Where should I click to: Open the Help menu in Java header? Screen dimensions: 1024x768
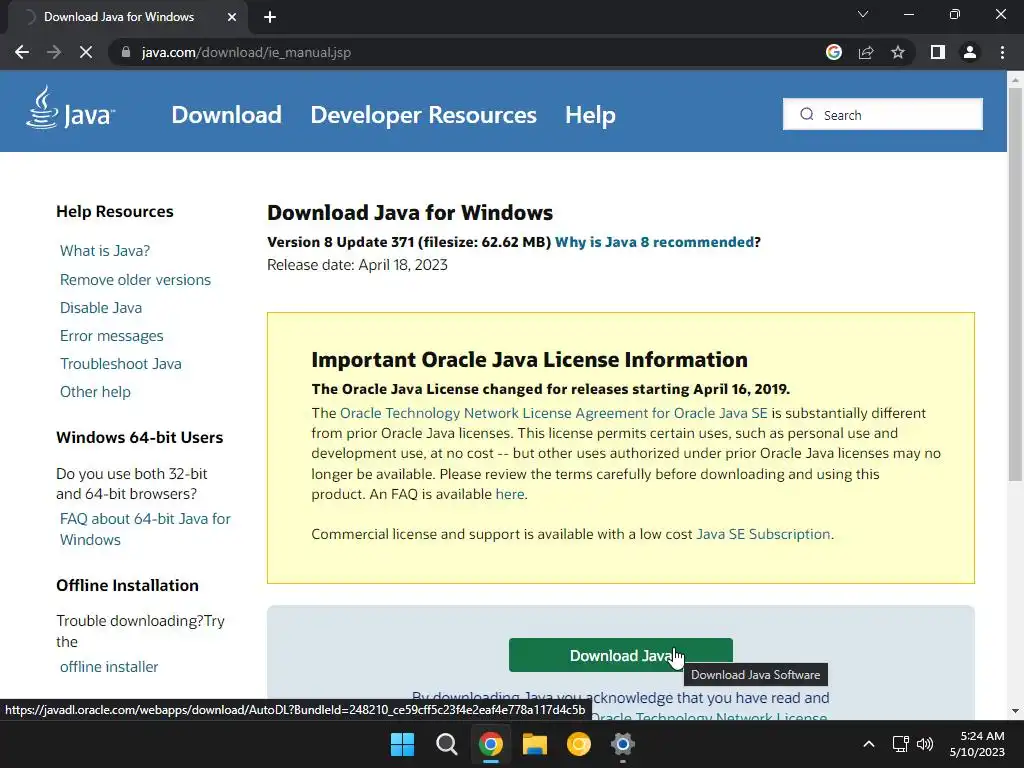590,115
